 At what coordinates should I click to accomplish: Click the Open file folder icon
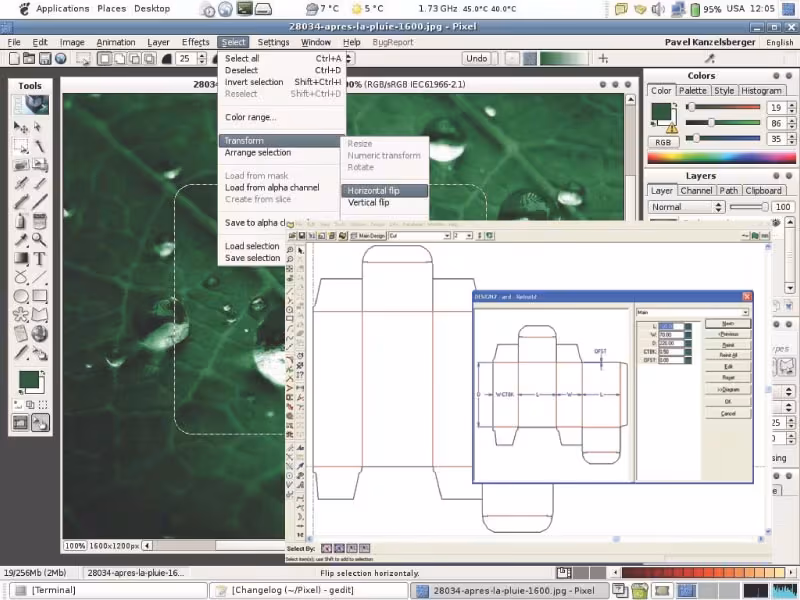point(29,59)
